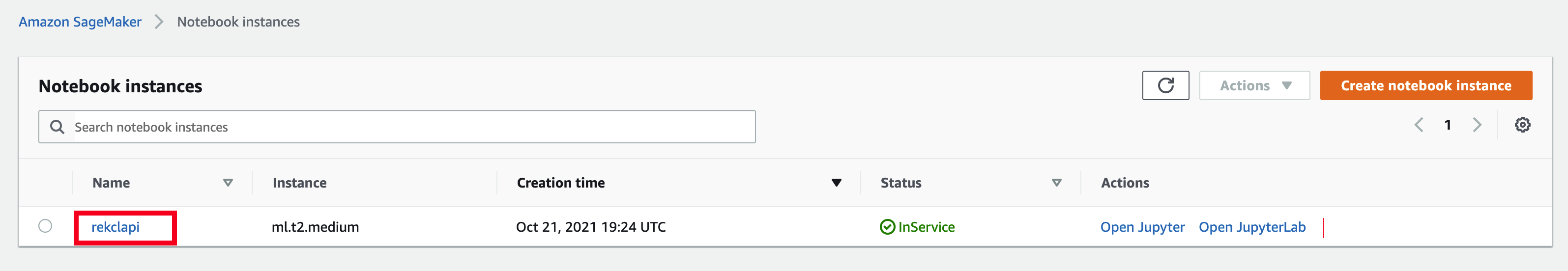Open JupyterLab for rekclapi
The image size is (1568, 271).
click(x=1251, y=227)
